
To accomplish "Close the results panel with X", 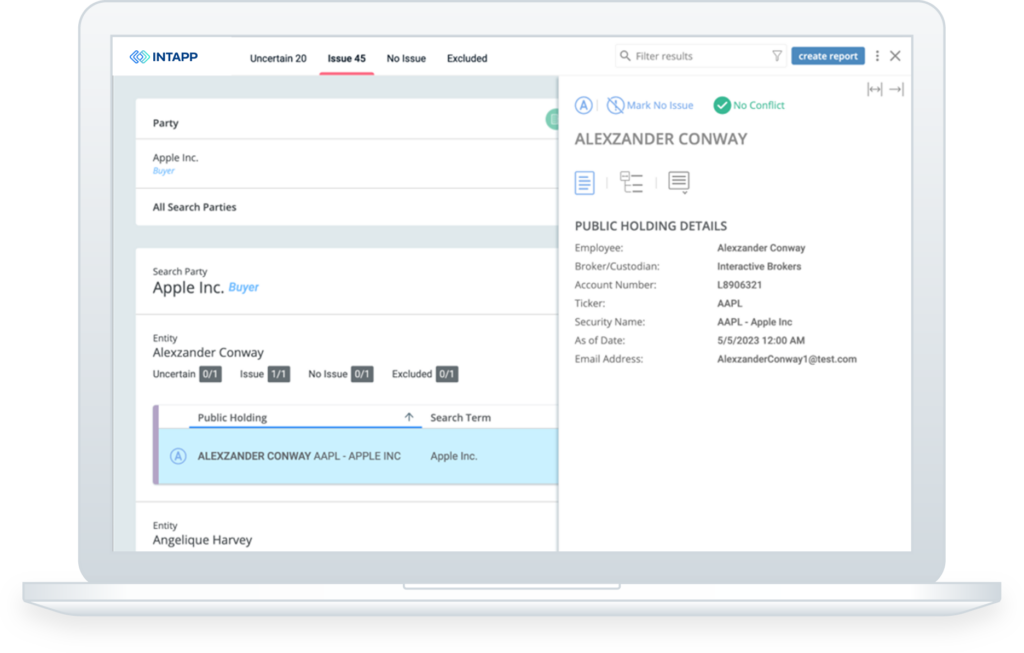I will coord(895,56).
